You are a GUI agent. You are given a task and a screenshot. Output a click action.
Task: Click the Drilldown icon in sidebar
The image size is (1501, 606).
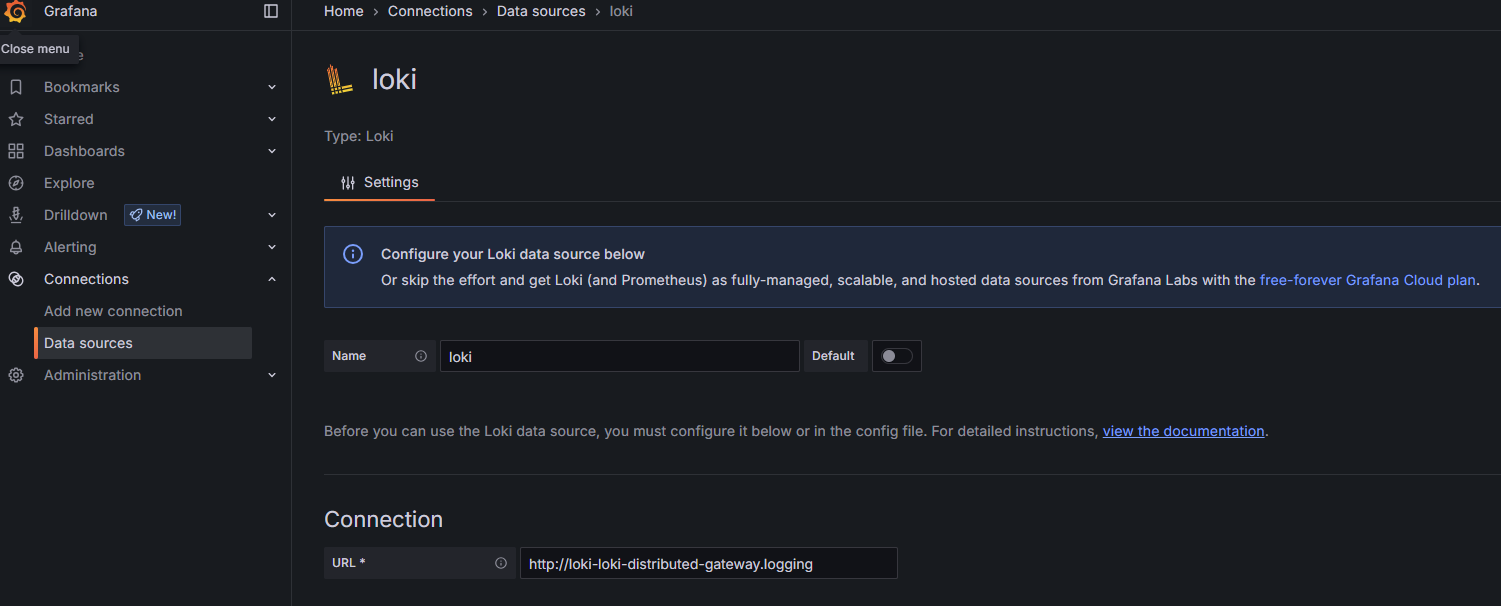(16, 215)
